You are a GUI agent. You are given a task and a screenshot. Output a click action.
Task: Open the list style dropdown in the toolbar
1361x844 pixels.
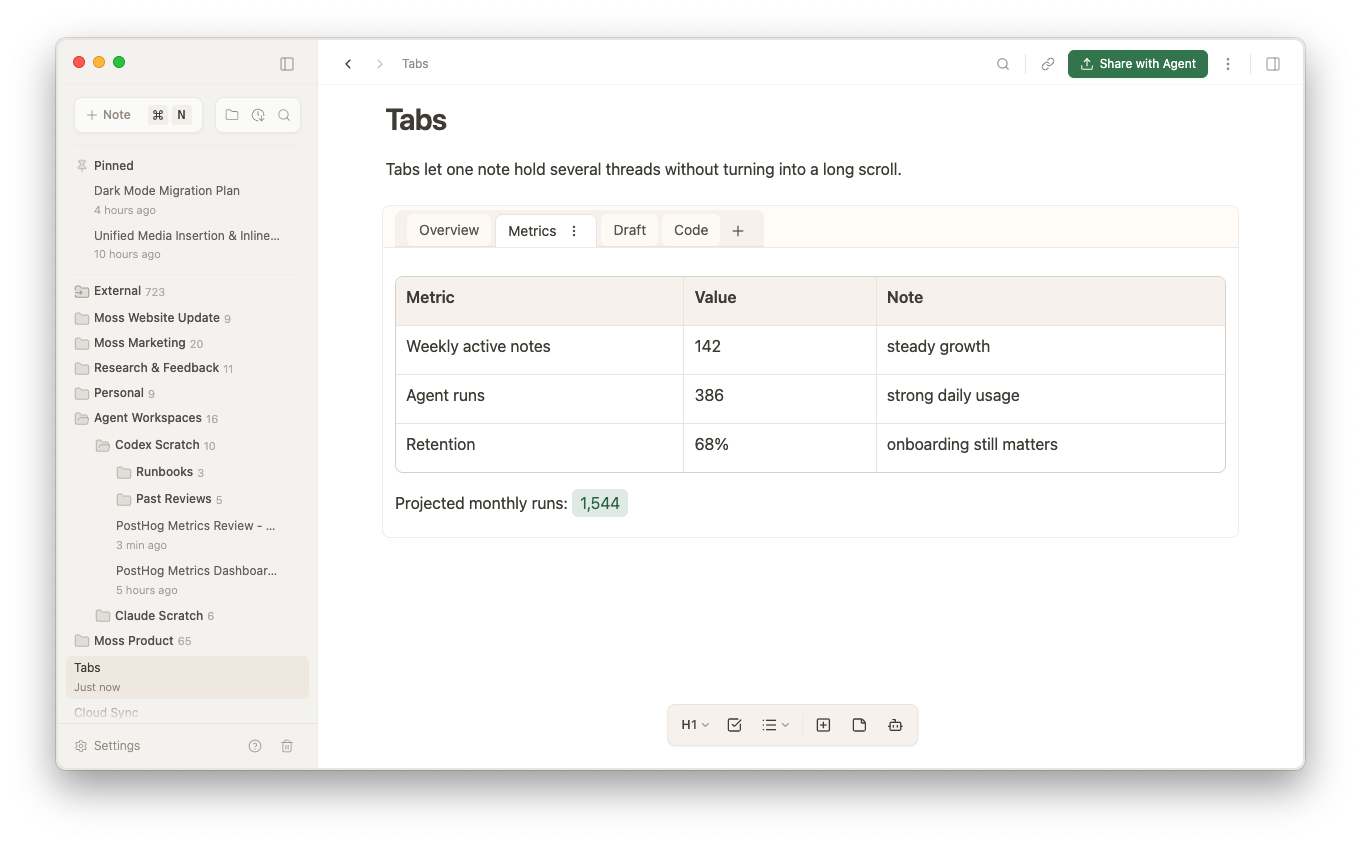(x=775, y=724)
